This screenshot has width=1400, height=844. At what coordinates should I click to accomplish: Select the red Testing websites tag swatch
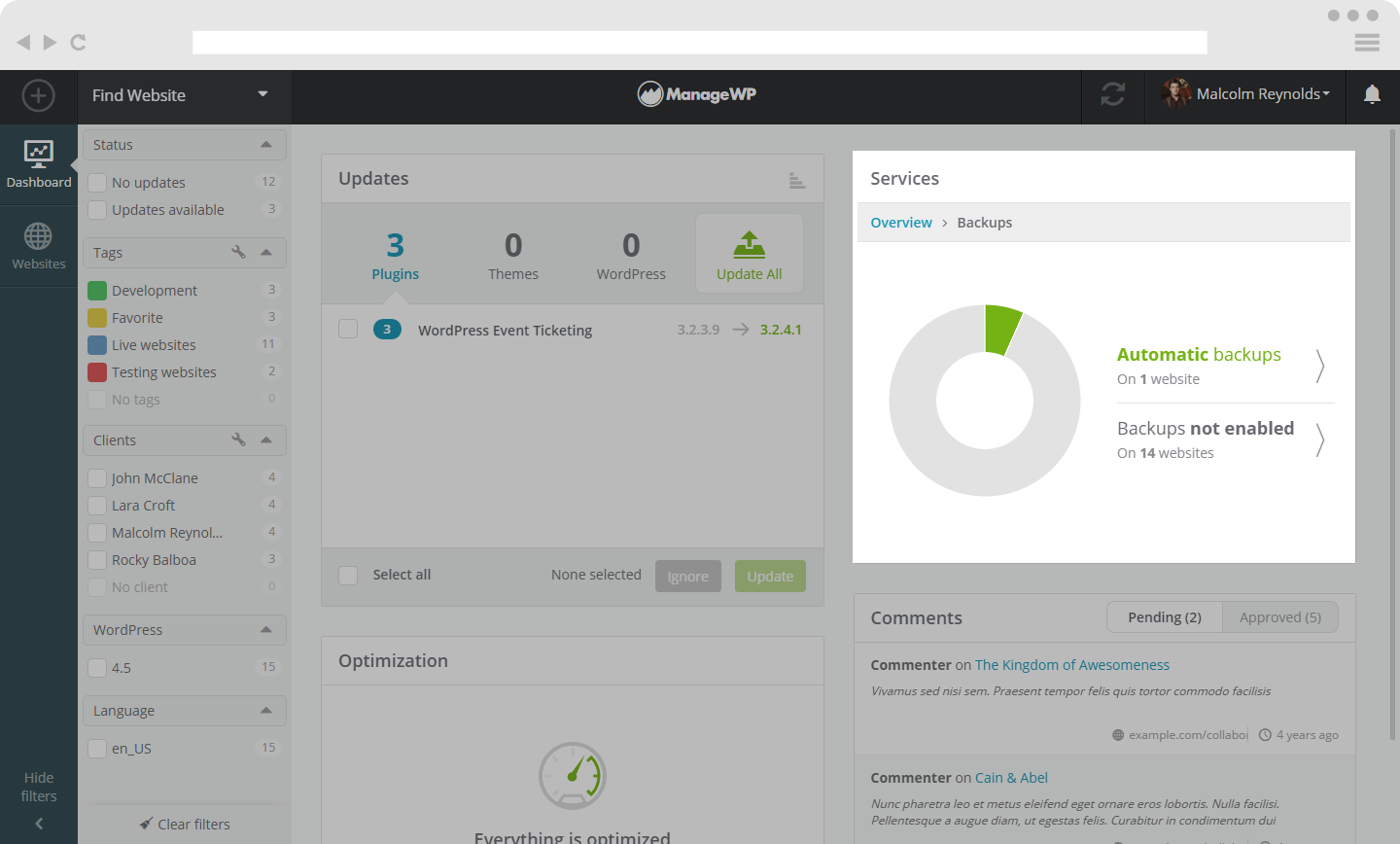click(97, 372)
